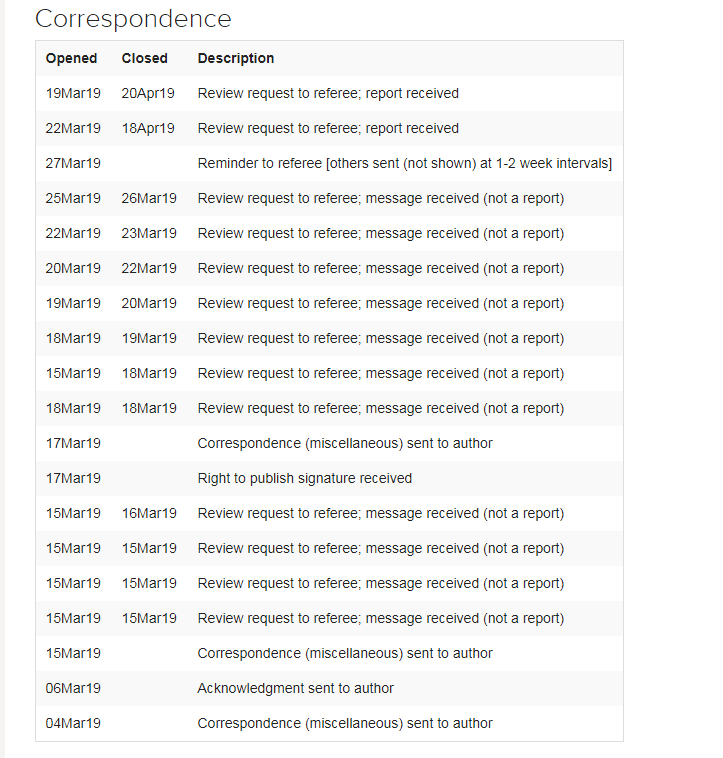This screenshot has width=723, height=758.
Task: Click the review request description opened 25Mar19
Action: 380,198
